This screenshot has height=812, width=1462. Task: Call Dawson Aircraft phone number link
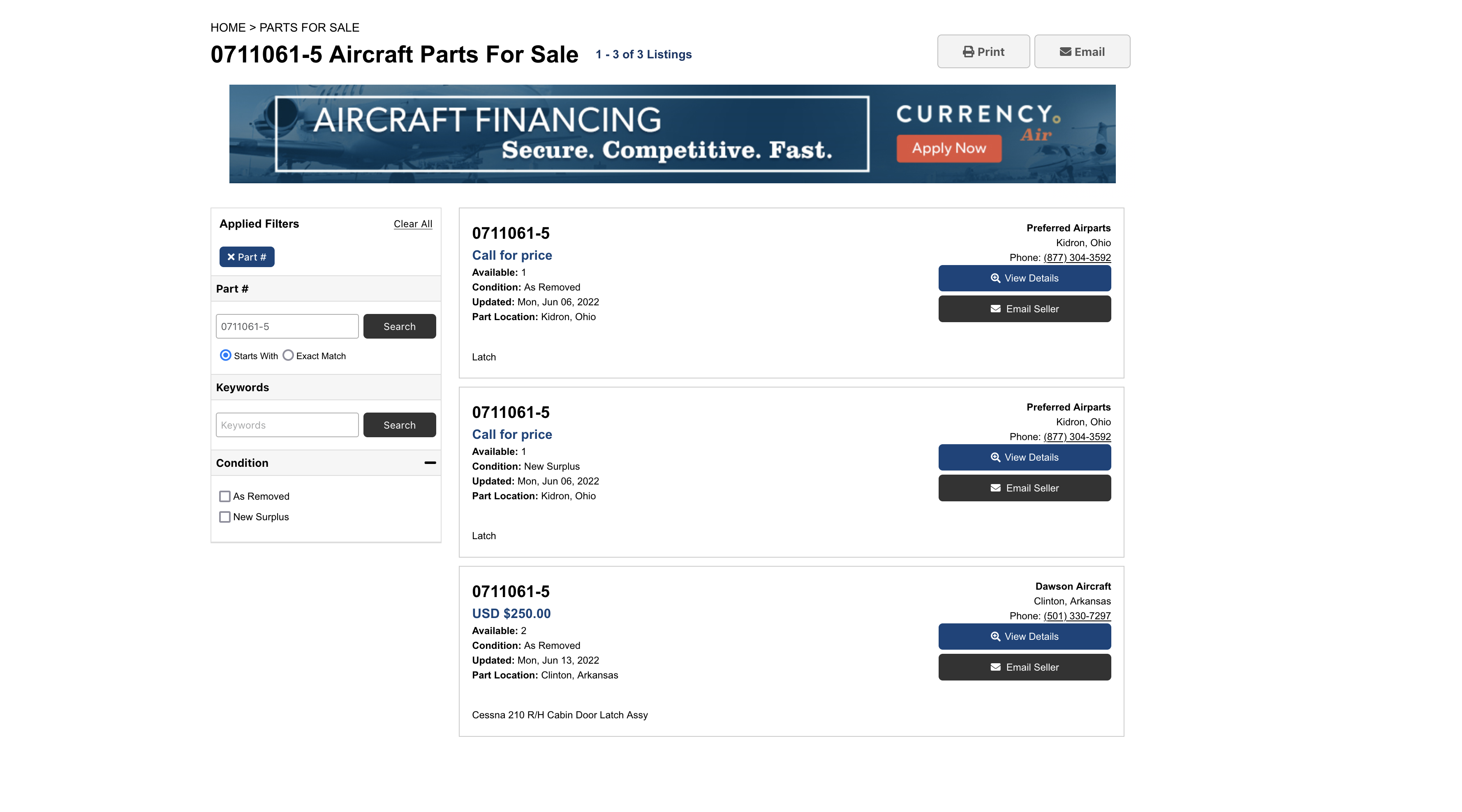1077,616
